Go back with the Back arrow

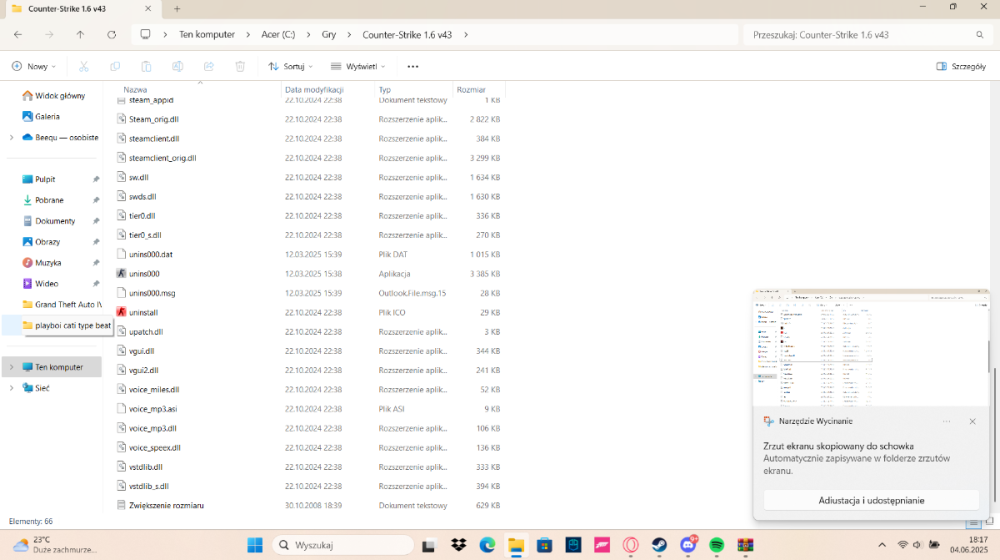tap(18, 34)
